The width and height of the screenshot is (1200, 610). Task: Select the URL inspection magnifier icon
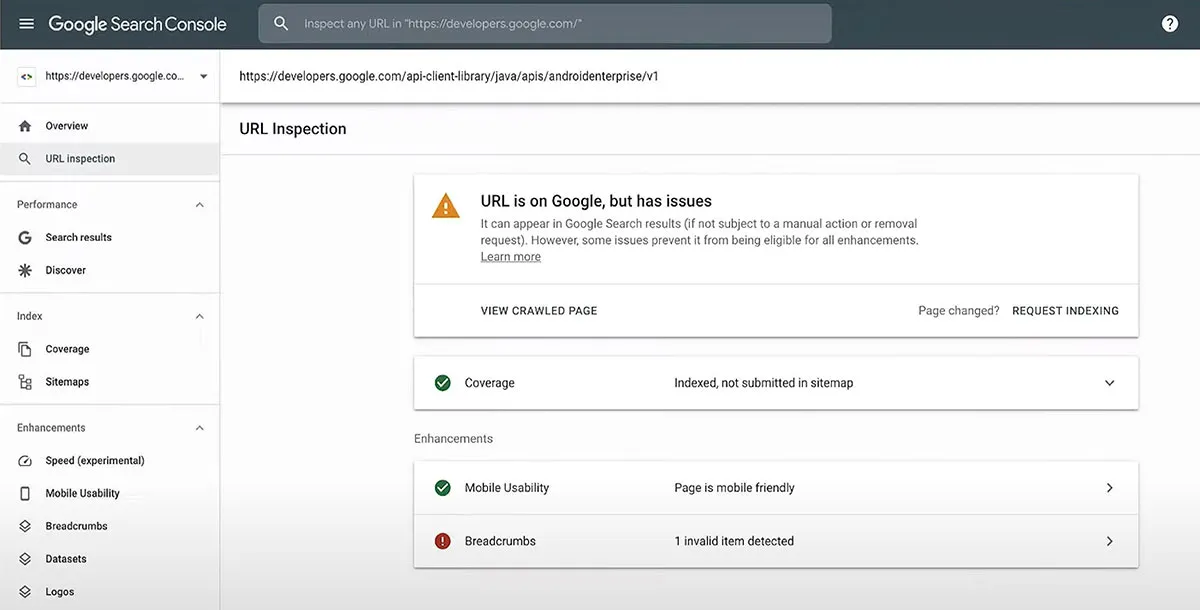click(24, 158)
